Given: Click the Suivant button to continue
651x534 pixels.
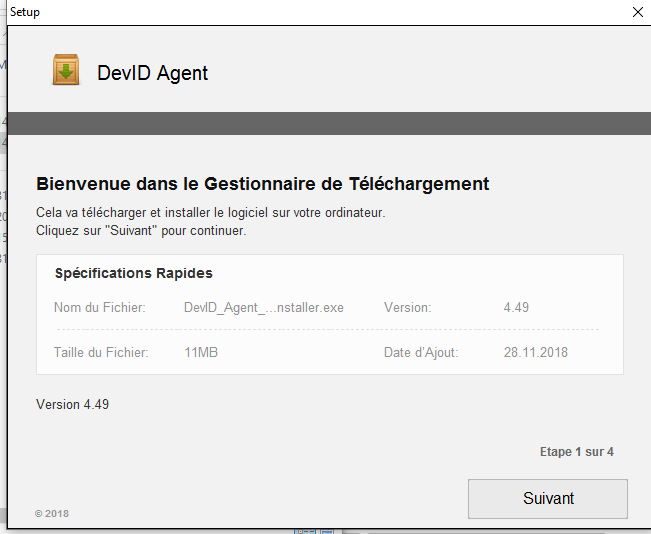Looking at the screenshot, I should pos(547,498).
